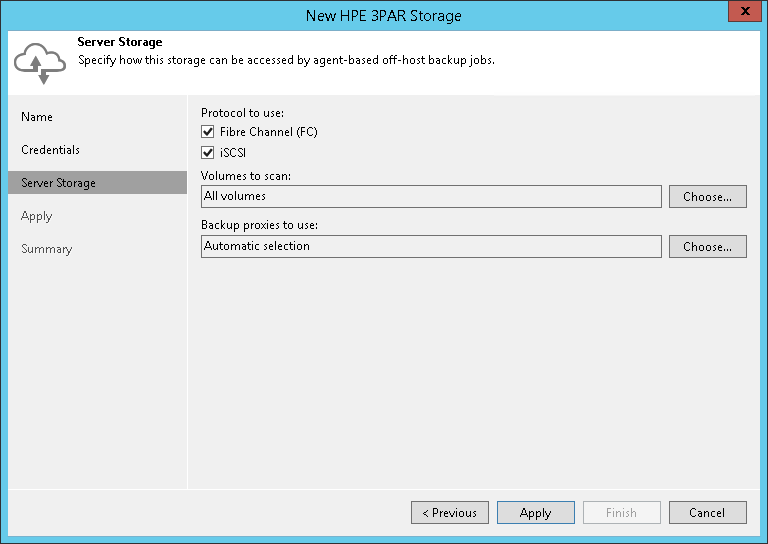Select the Summary step in sidebar
The width and height of the screenshot is (768, 544).
(45, 249)
